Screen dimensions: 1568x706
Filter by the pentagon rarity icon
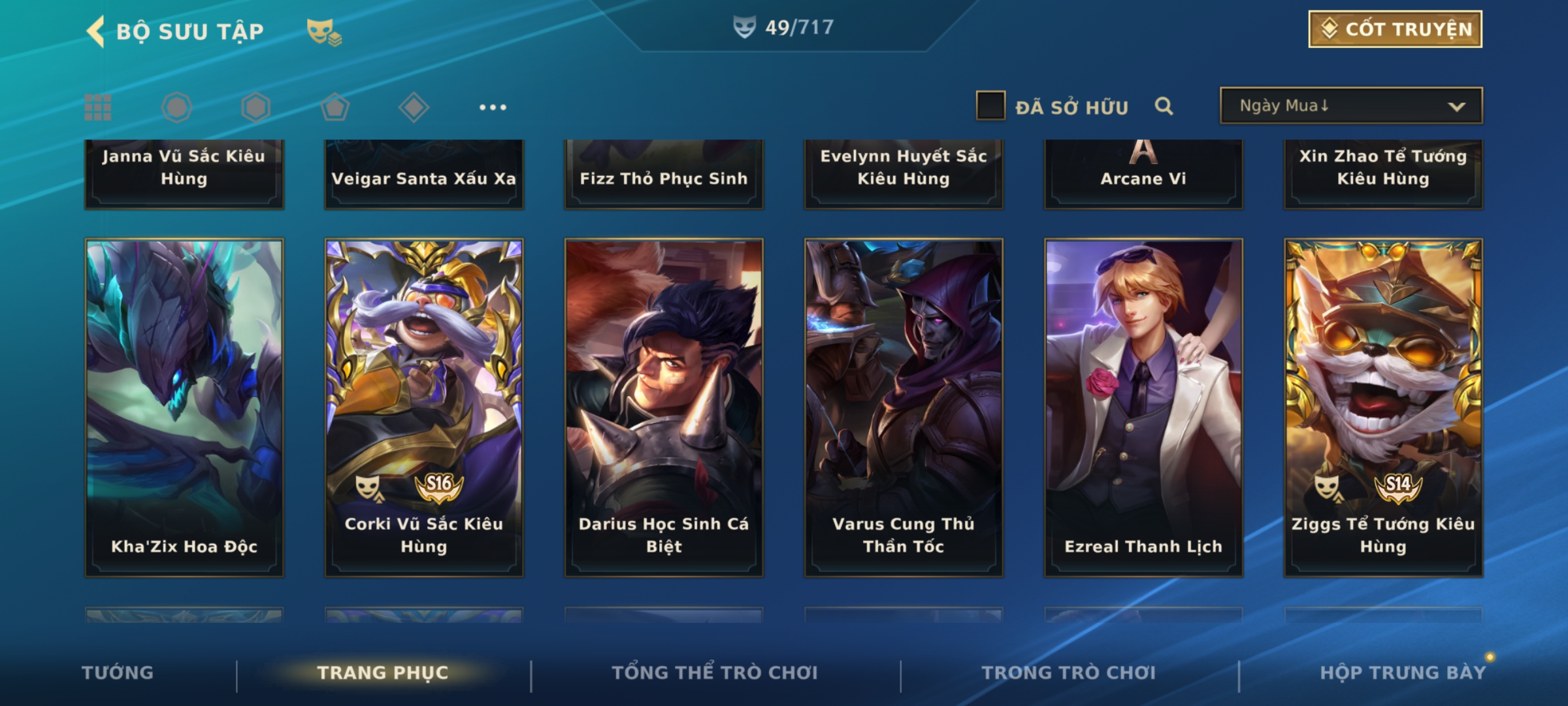tap(335, 107)
